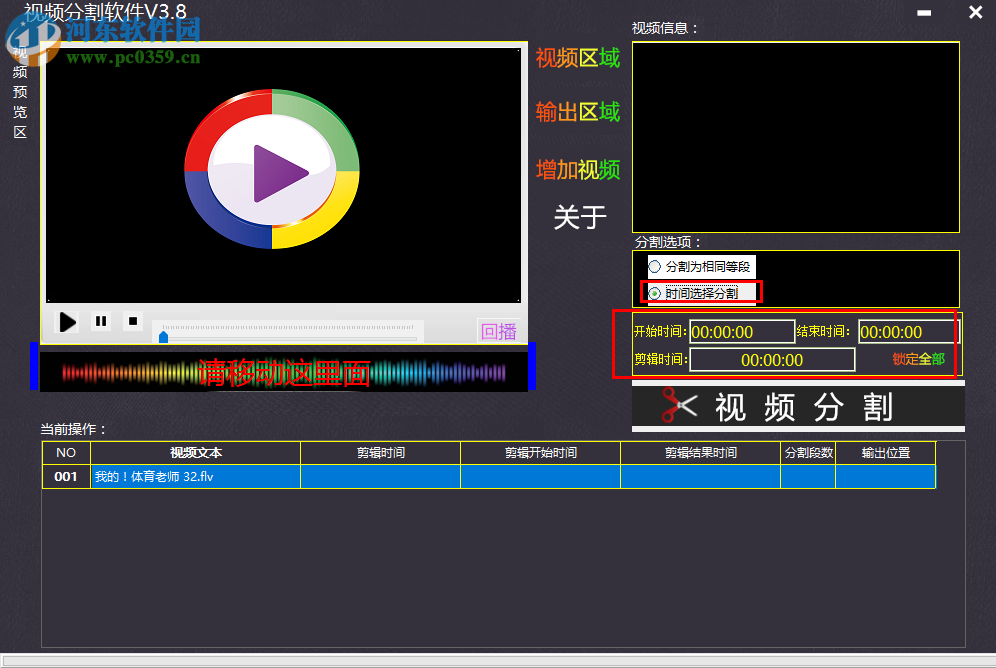Open 视频区域 from the right menu

[x=579, y=56]
